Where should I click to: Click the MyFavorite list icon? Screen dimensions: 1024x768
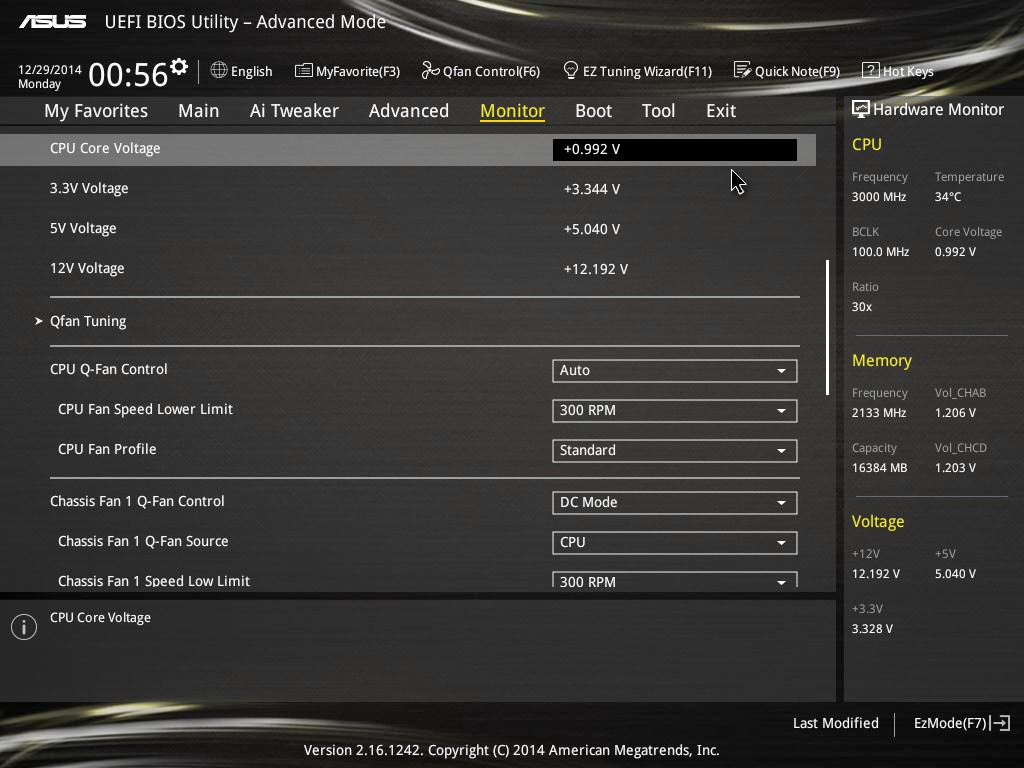tap(304, 71)
